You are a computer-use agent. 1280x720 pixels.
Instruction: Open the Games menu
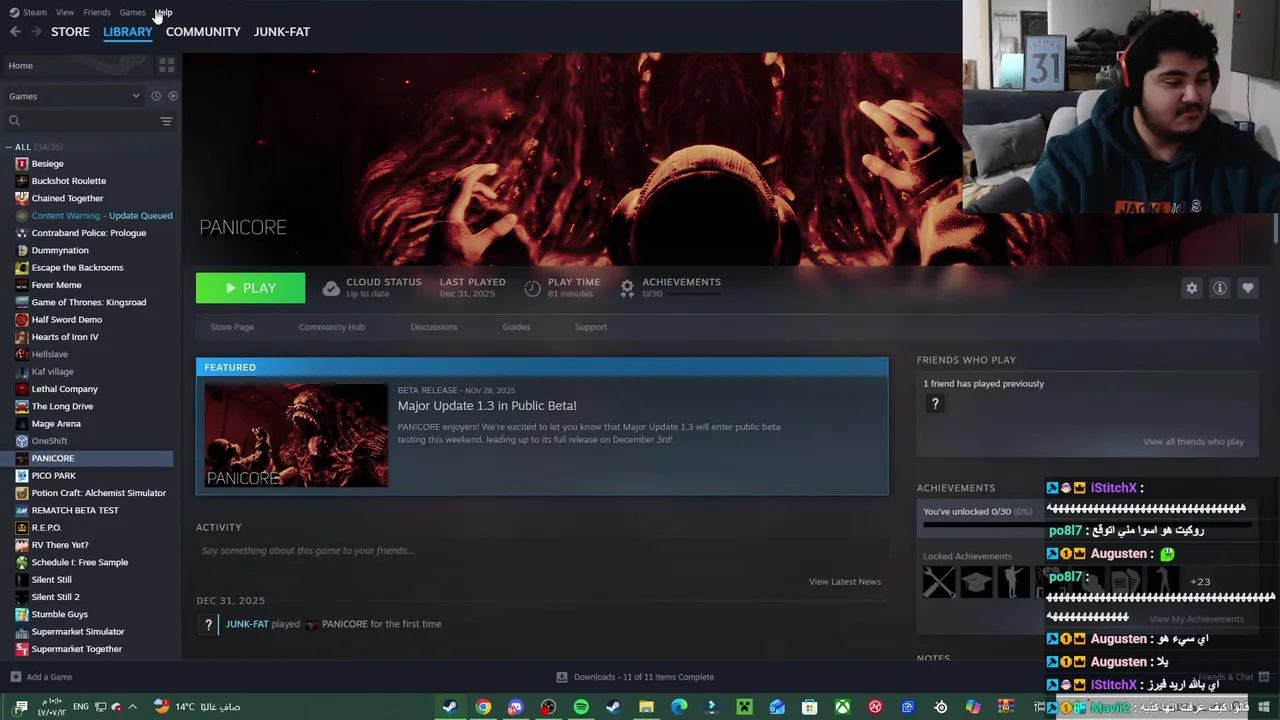point(132,12)
